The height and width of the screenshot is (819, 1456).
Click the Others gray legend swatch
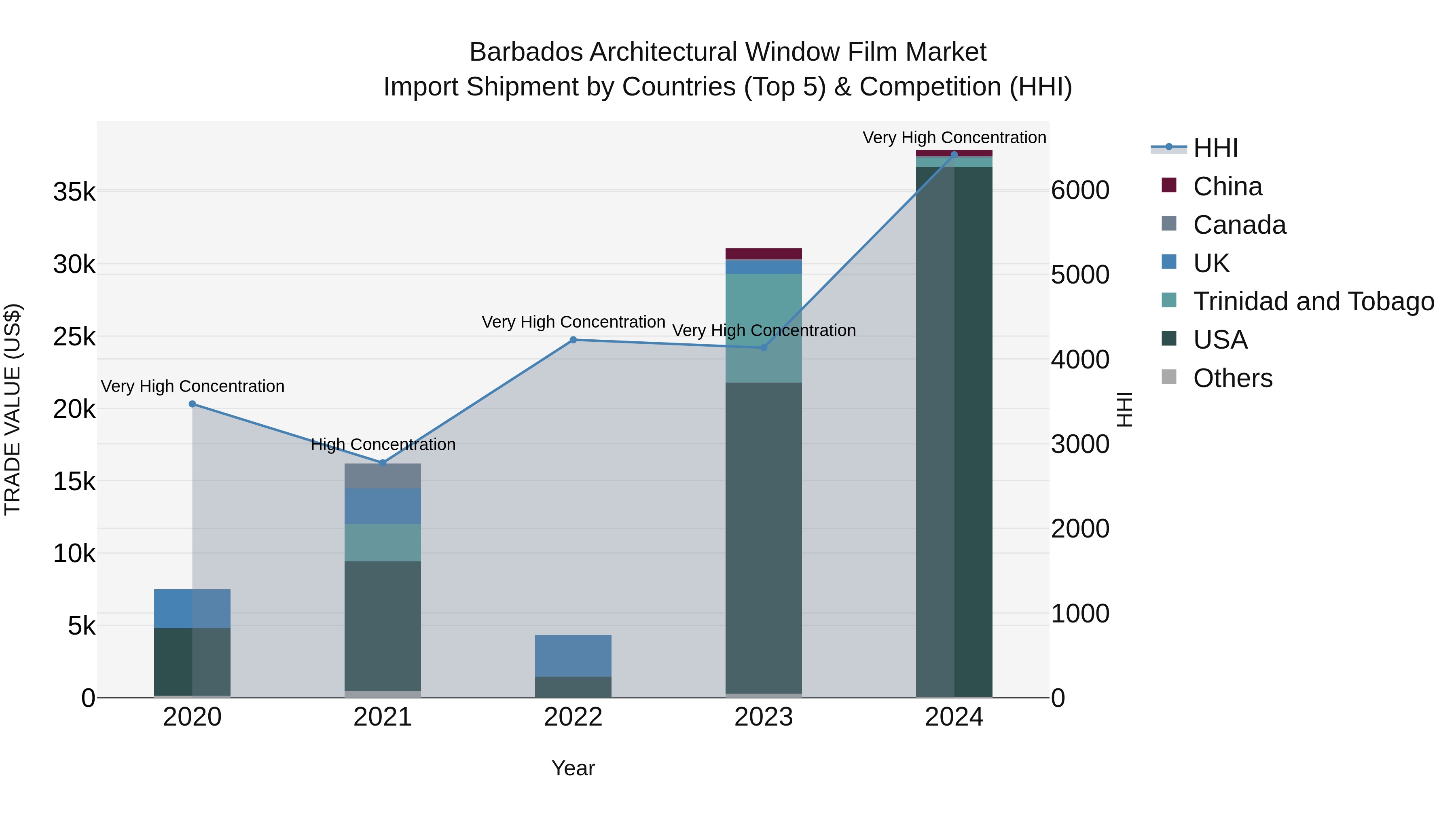click(x=1169, y=377)
